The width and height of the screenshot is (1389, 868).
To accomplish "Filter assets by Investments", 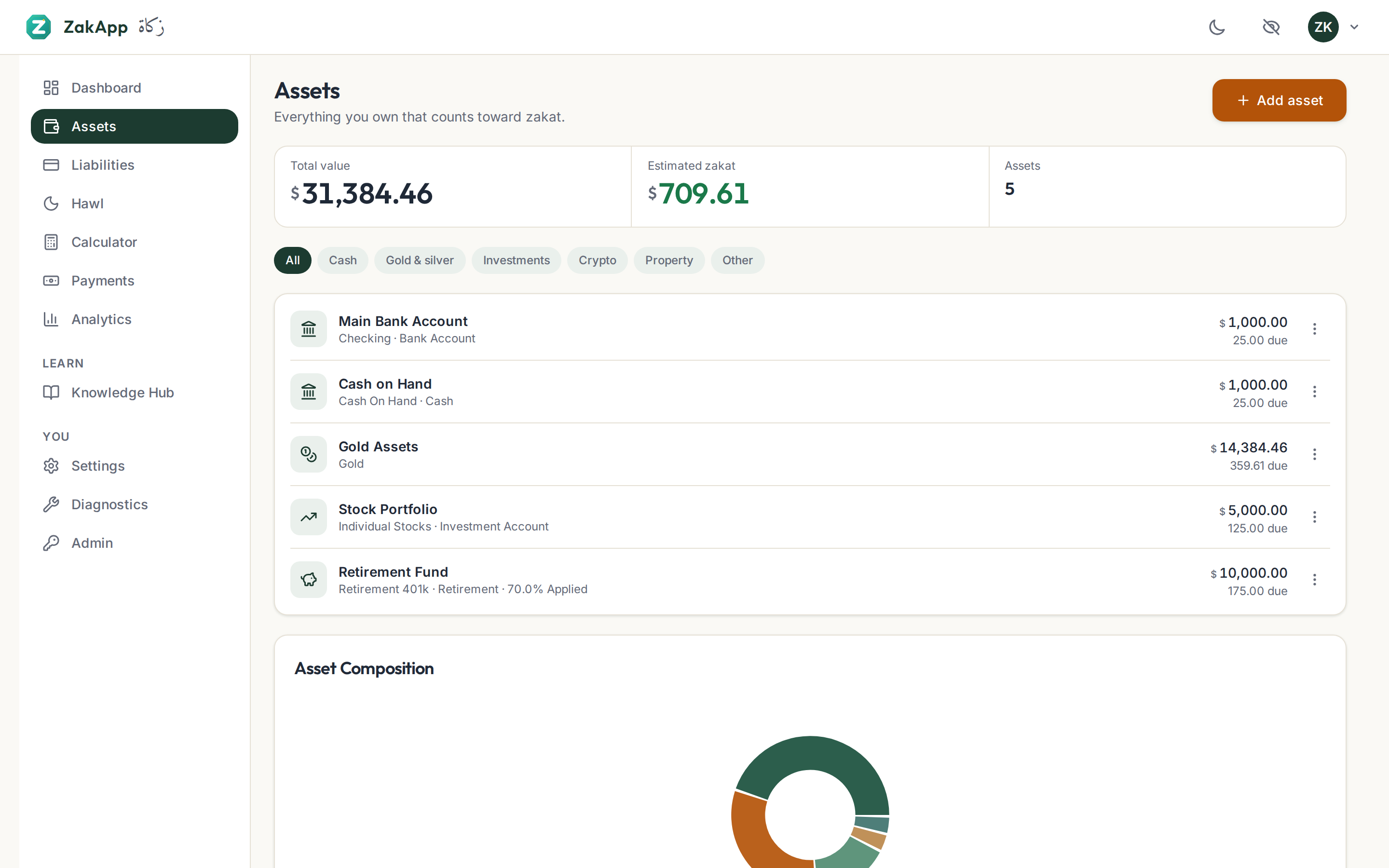I will point(516,260).
